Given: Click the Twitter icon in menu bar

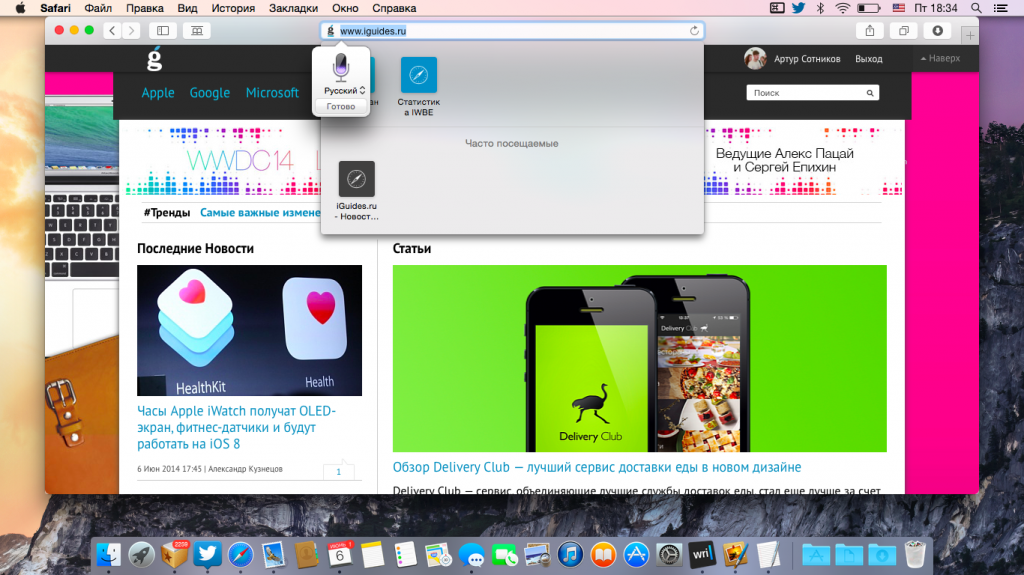Looking at the screenshot, I should [x=799, y=8].
